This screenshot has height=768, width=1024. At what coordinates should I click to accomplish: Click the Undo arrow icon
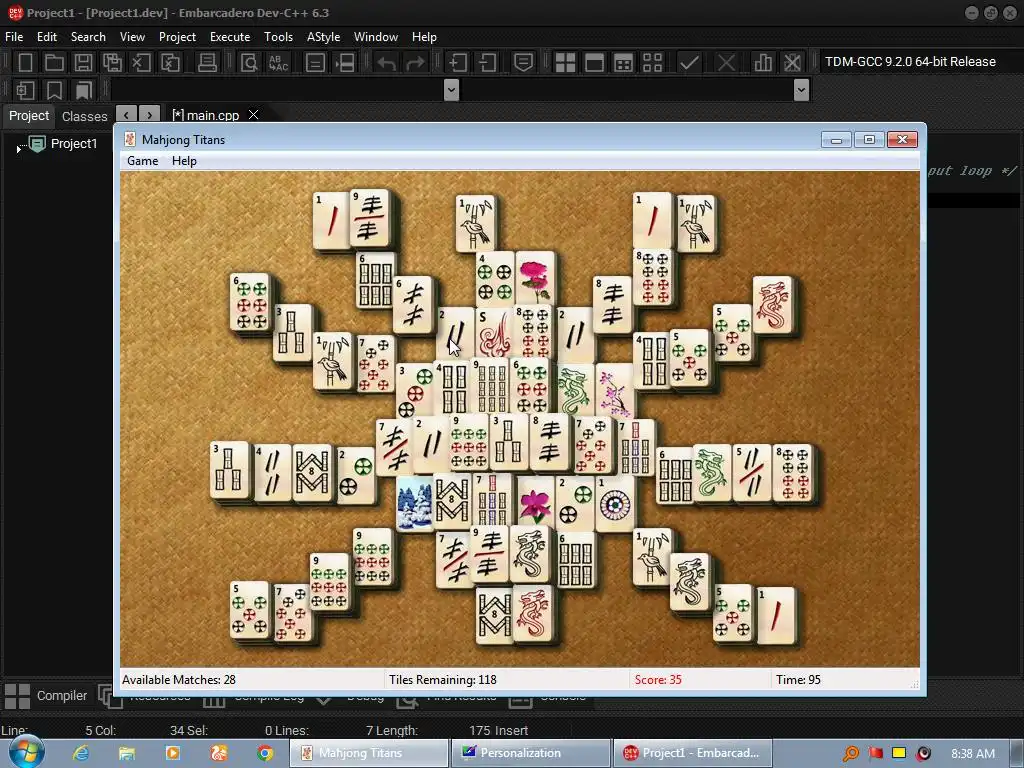tap(387, 63)
